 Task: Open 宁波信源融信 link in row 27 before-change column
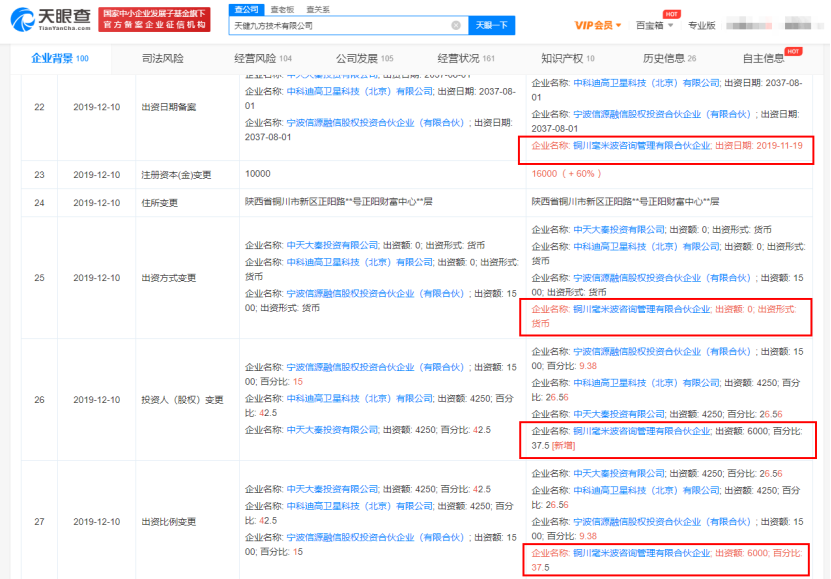click(375, 538)
